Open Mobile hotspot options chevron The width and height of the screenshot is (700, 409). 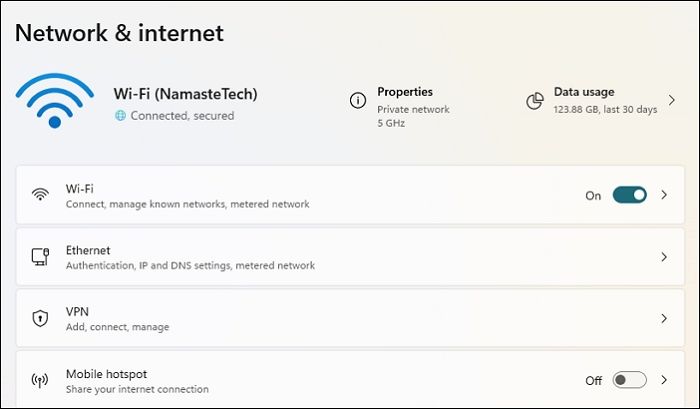(x=664, y=380)
